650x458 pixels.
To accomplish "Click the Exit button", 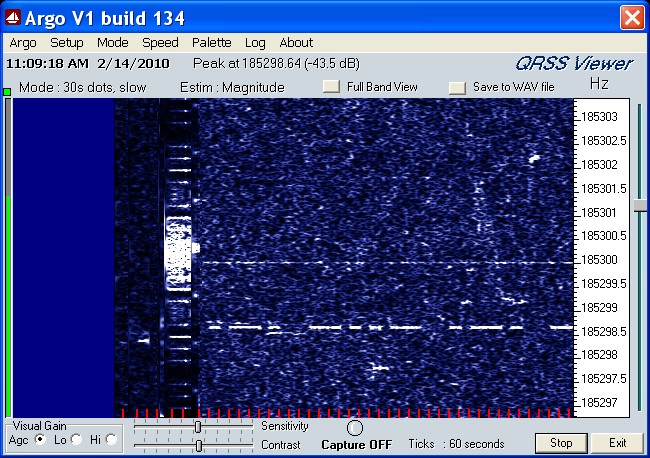I will 617,443.
